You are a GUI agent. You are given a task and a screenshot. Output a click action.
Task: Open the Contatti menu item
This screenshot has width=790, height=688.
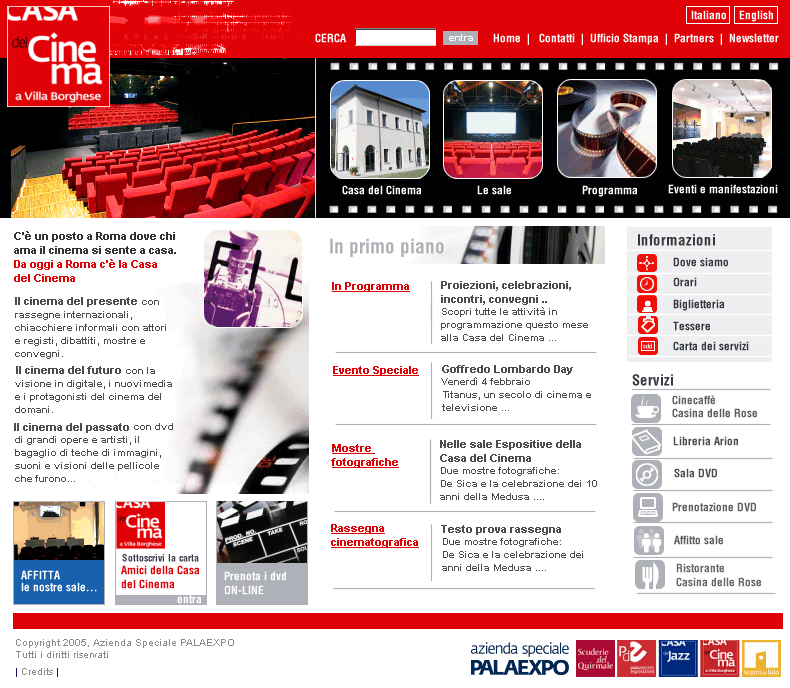557,38
